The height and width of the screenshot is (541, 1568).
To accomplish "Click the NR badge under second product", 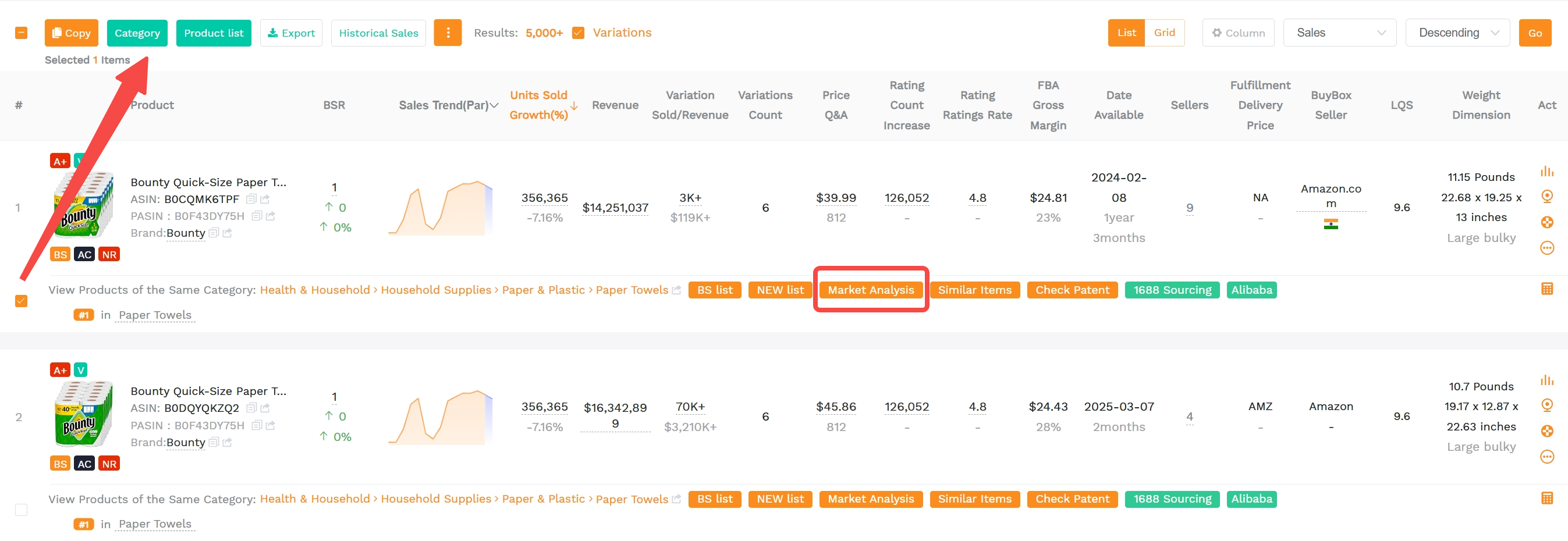I will (109, 464).
